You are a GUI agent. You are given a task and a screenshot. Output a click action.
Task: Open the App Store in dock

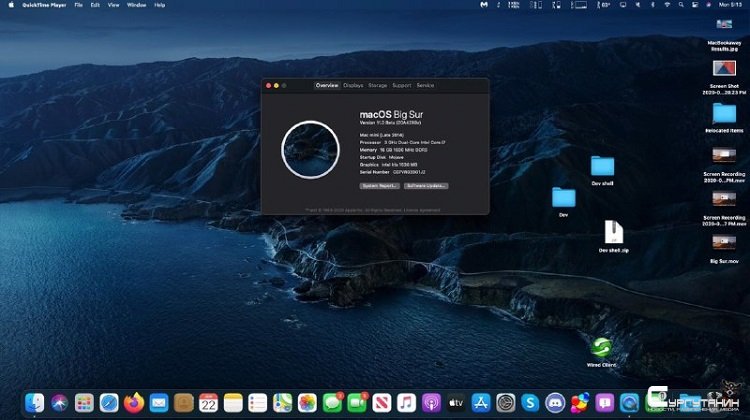[481, 403]
